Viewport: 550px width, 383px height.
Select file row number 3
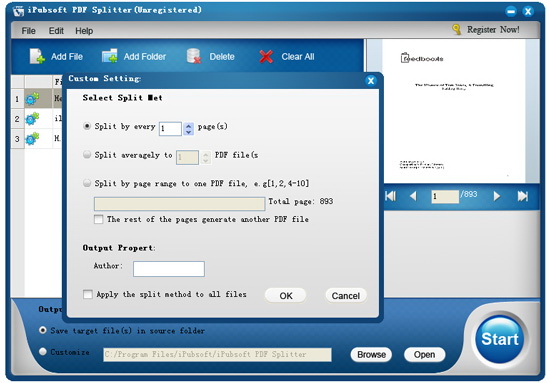(x=37, y=139)
